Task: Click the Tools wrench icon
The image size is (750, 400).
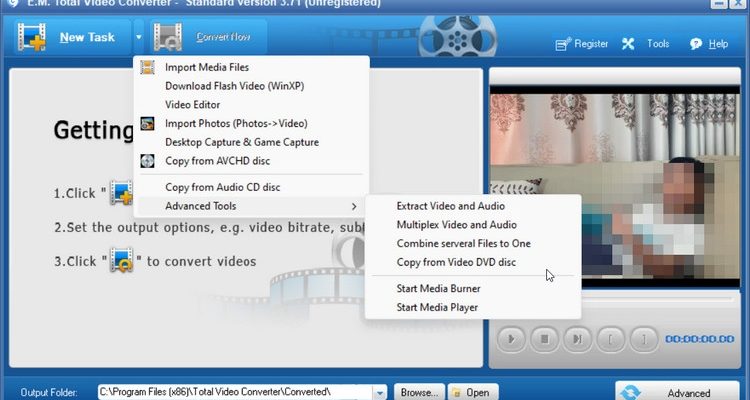Action: [628, 44]
